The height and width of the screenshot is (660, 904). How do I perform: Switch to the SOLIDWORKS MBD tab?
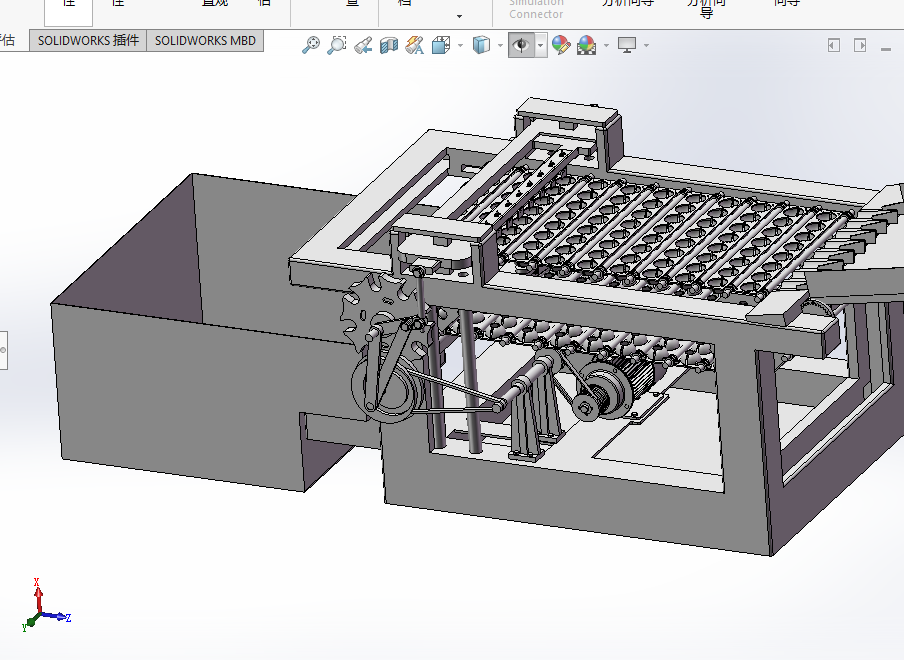(x=205, y=41)
